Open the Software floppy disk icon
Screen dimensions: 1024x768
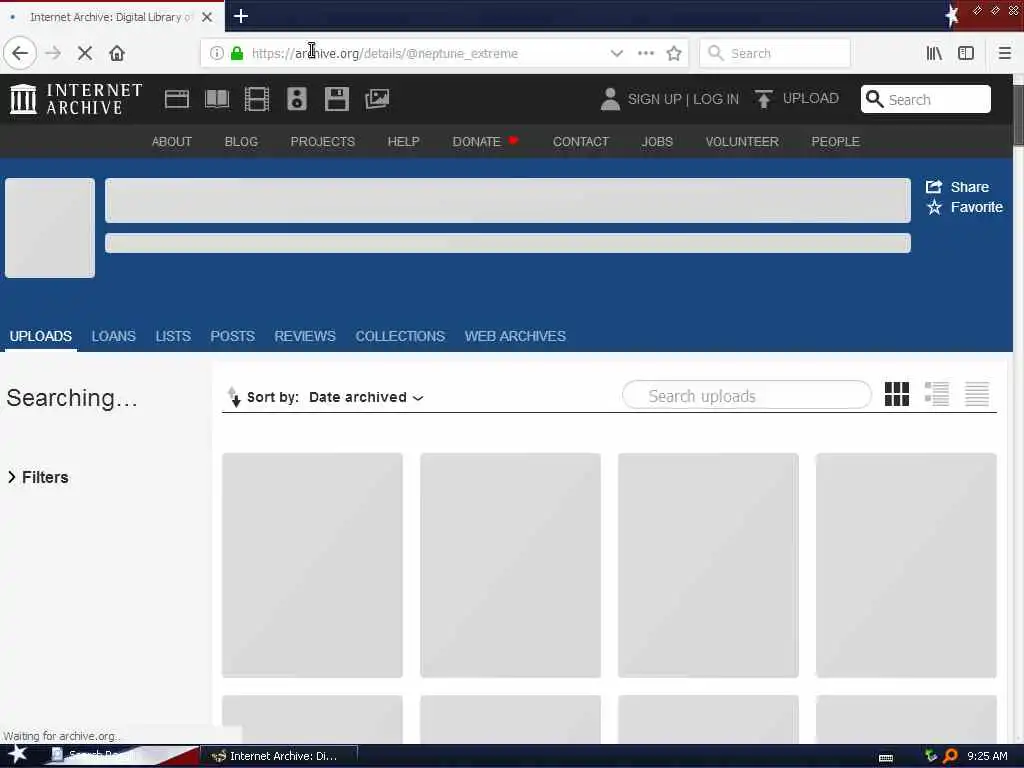337,99
